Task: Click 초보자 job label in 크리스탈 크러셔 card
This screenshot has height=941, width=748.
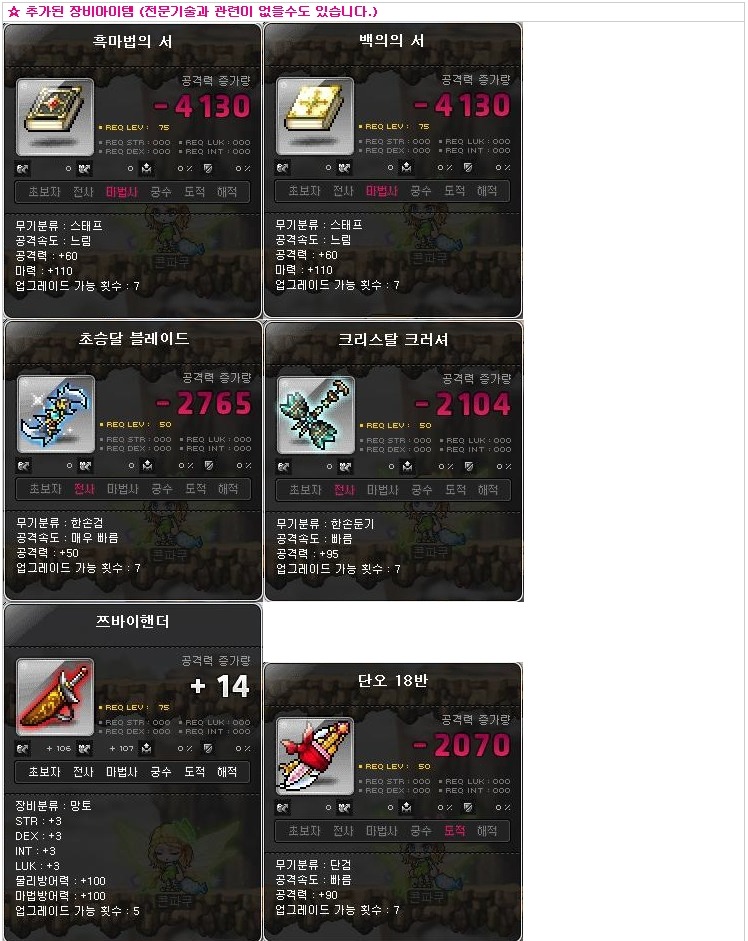Action: click(x=306, y=490)
